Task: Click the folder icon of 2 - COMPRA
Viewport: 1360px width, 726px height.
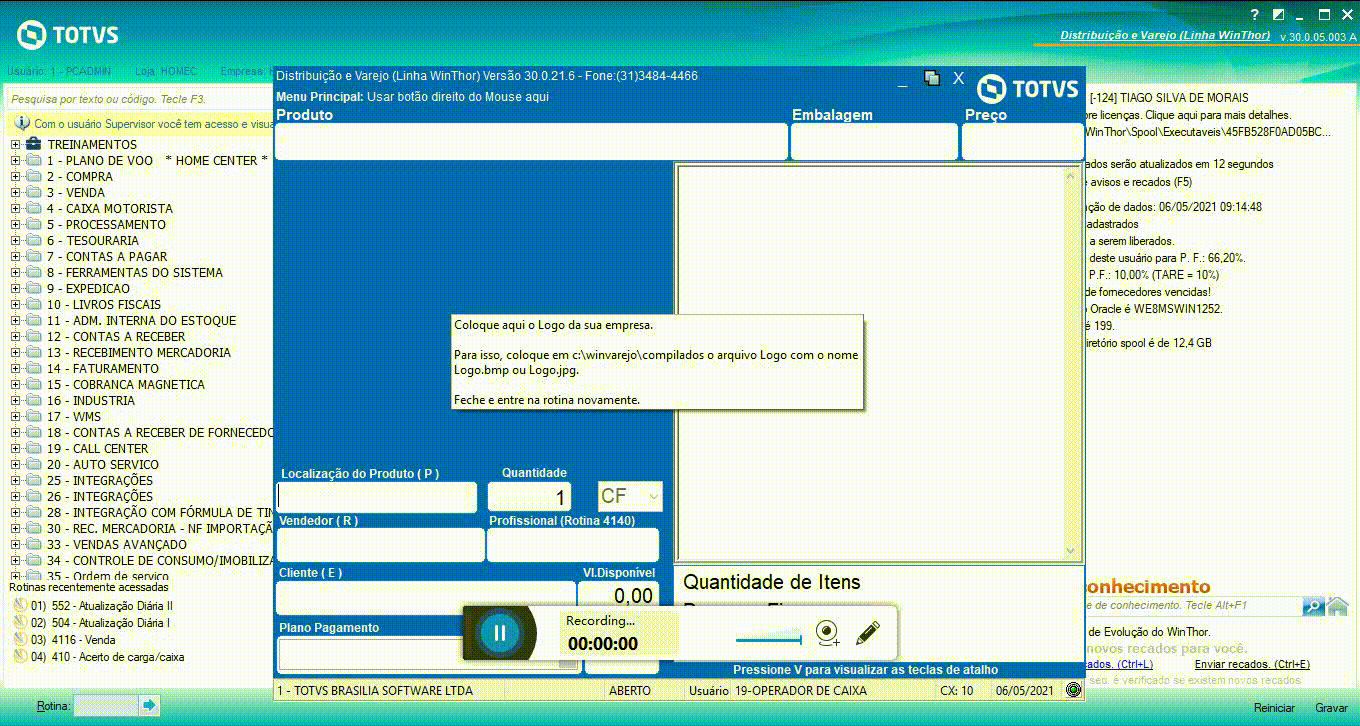Action: [x=33, y=177]
